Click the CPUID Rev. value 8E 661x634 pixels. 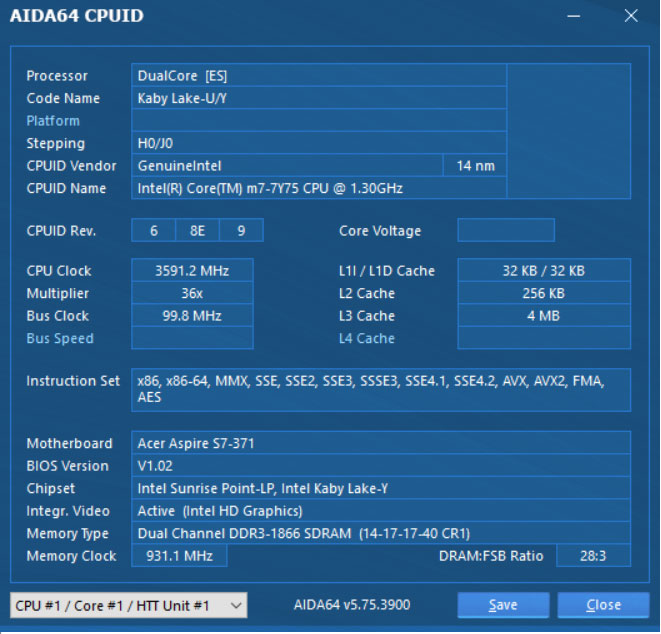pos(197,230)
